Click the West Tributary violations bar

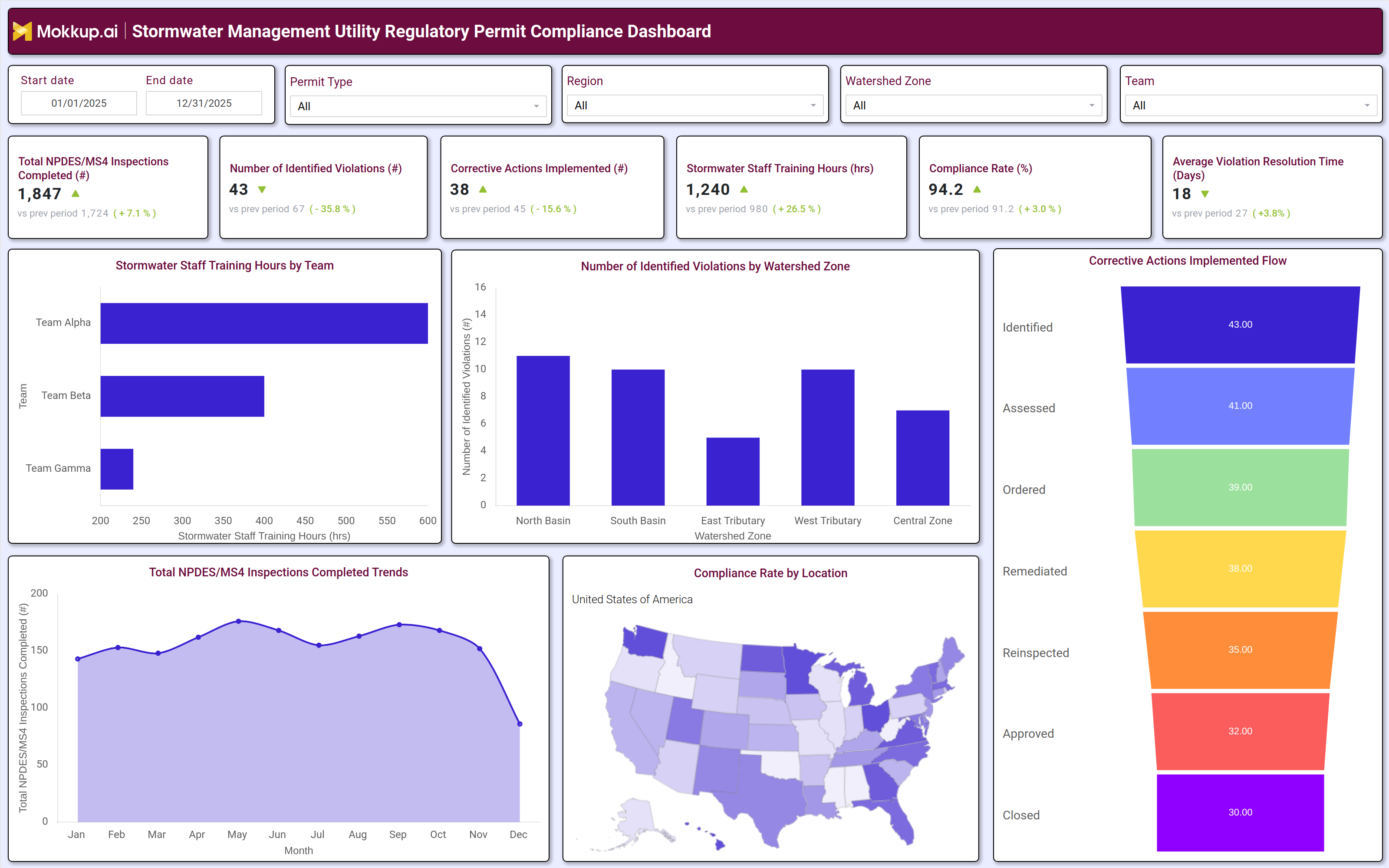[828, 437]
